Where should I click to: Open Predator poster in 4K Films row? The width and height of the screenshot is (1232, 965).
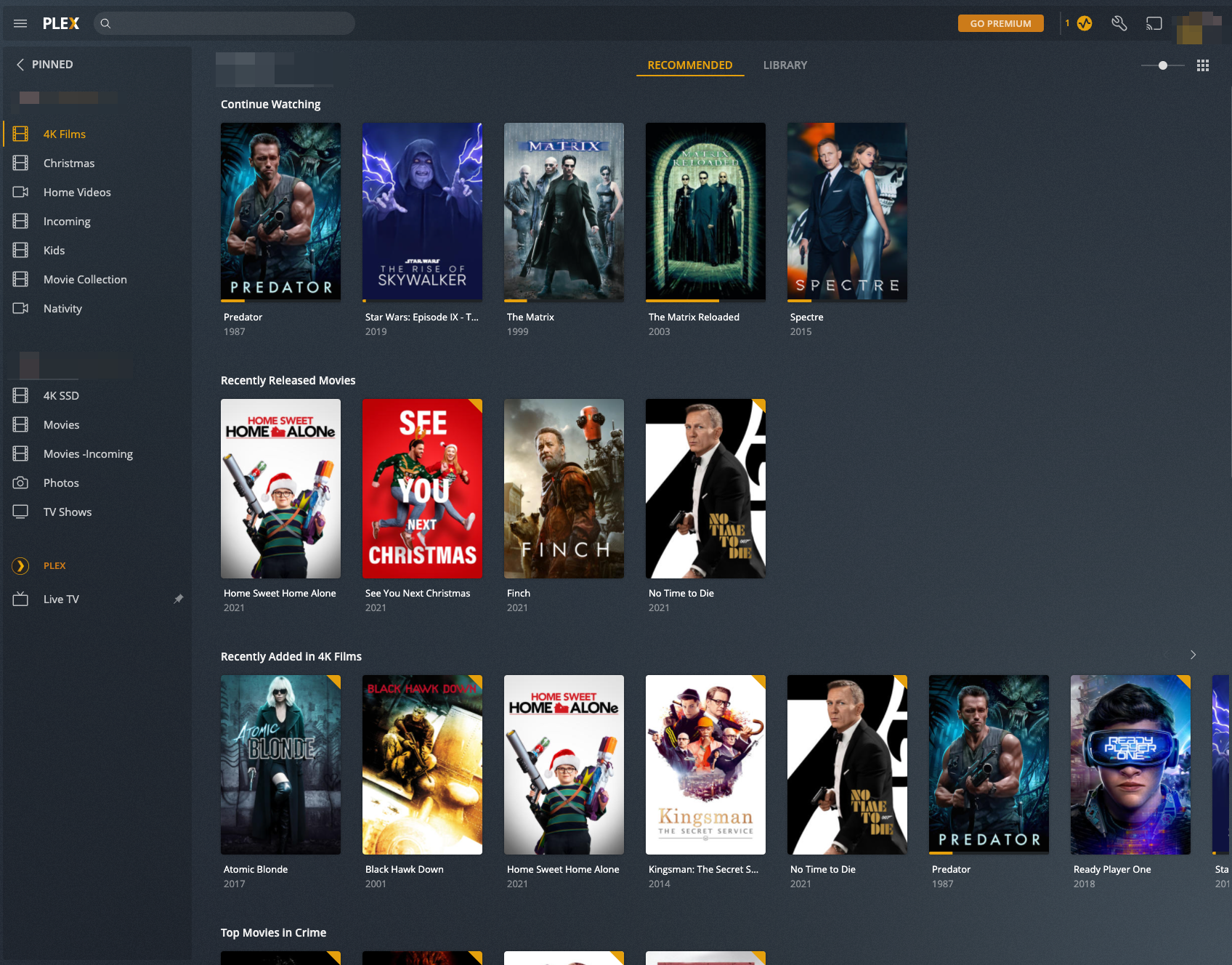pyautogui.click(x=989, y=764)
